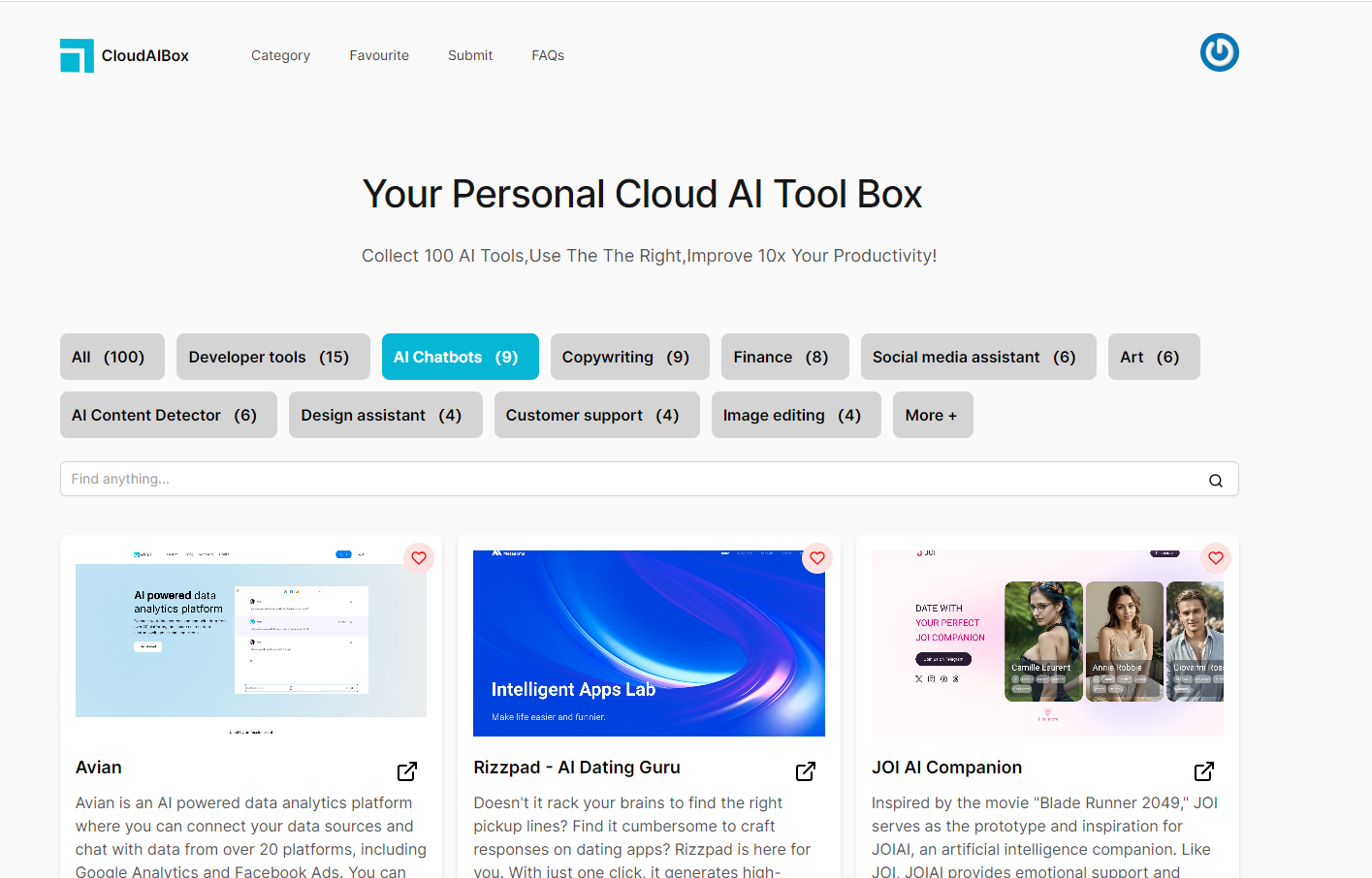Open the Submit page

[x=470, y=55]
